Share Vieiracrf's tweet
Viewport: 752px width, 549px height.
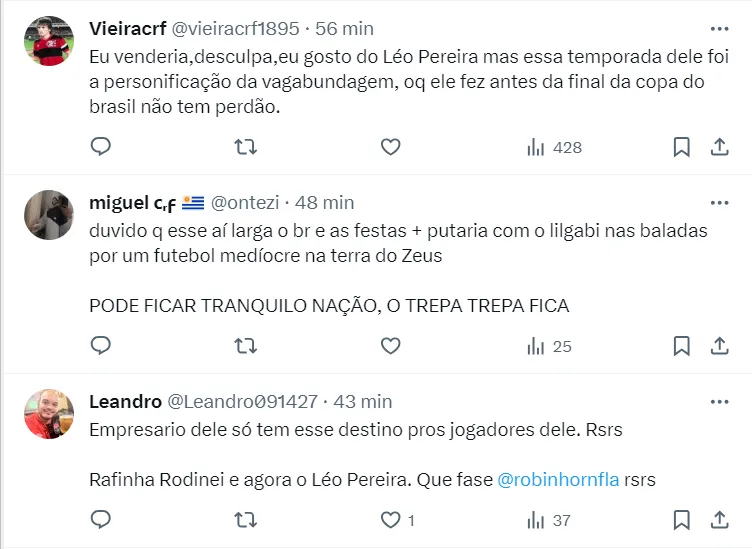719,147
